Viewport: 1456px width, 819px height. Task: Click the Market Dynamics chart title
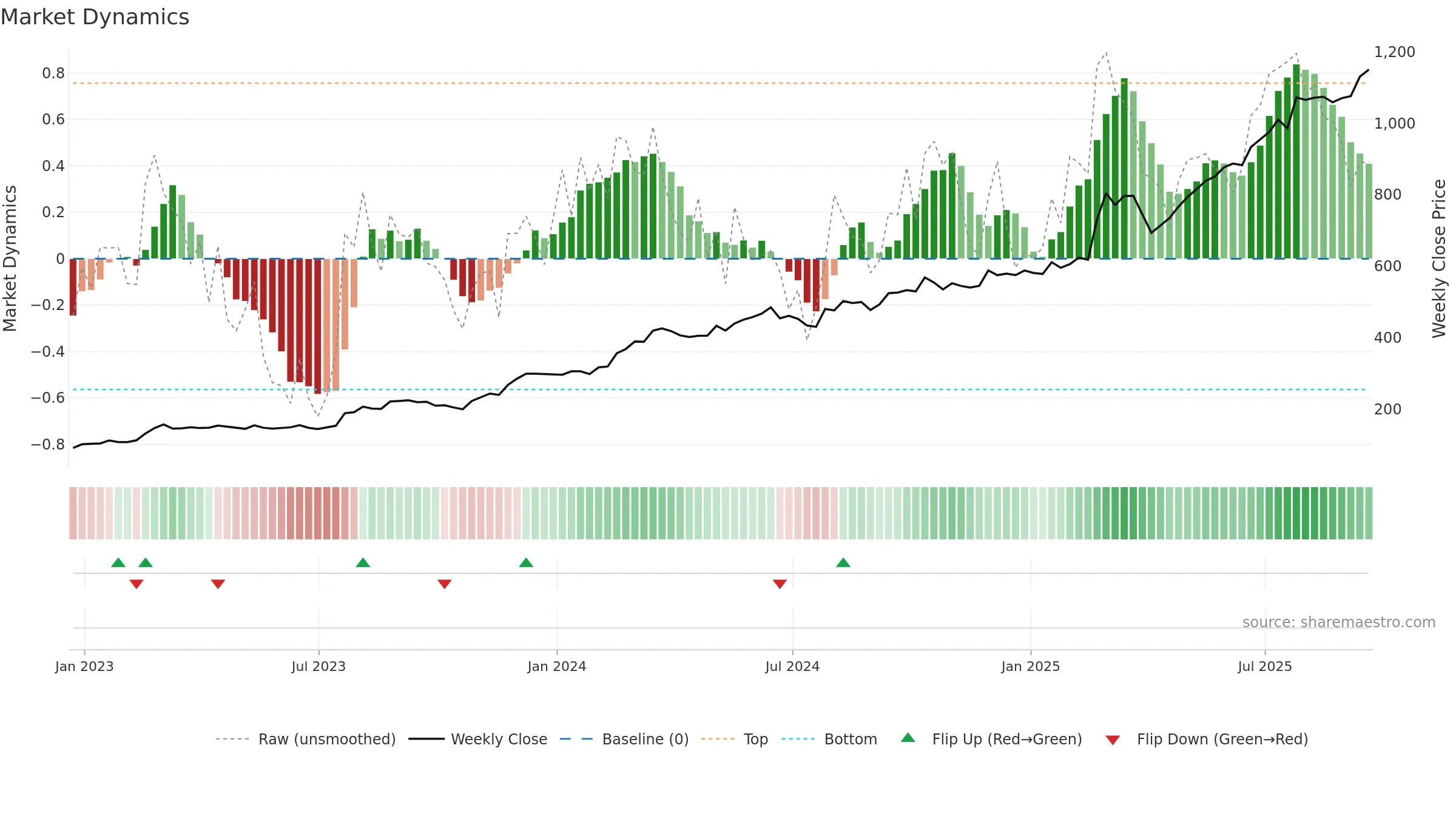click(x=95, y=17)
